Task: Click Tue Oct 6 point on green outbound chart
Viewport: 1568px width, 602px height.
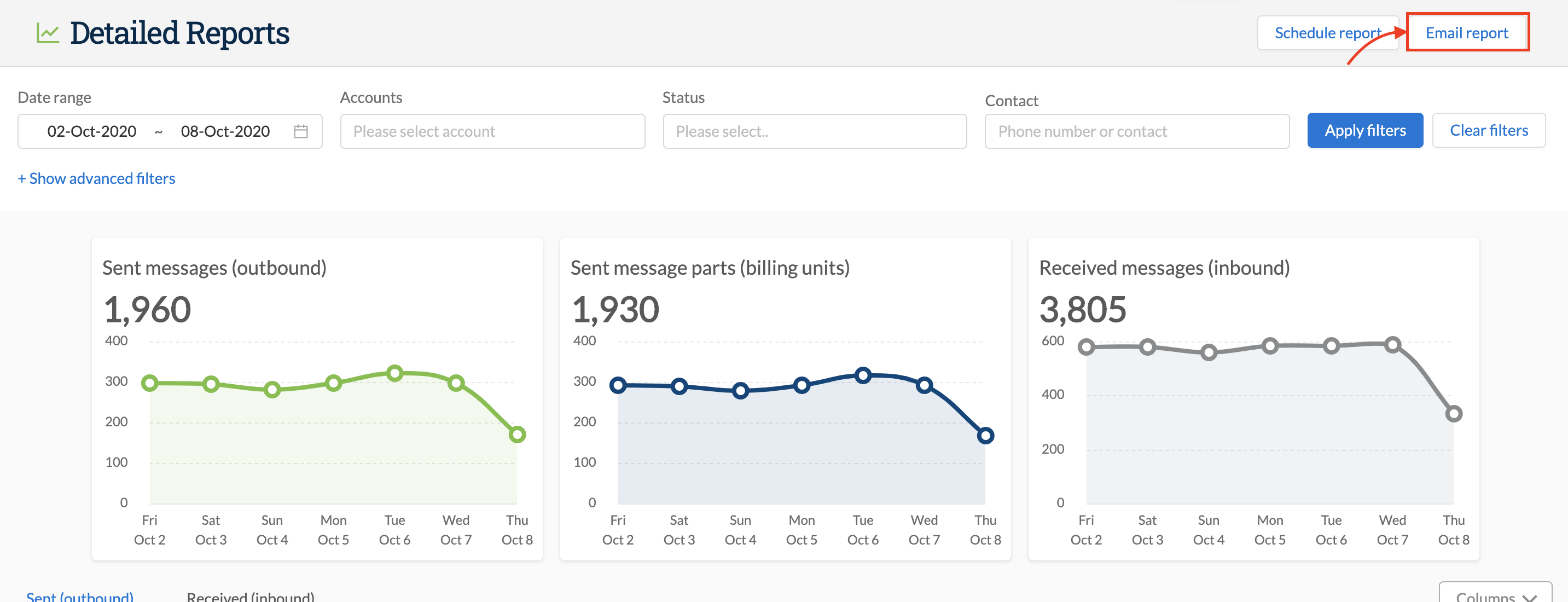Action: tap(394, 373)
